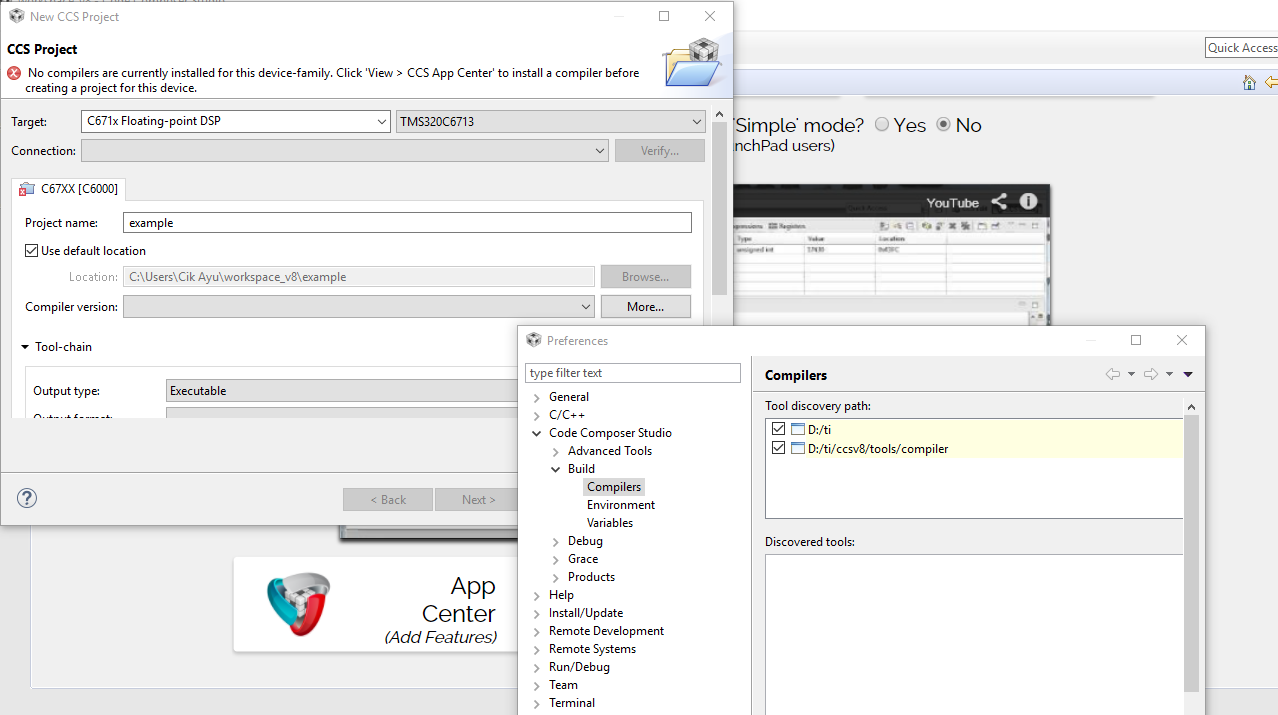
Task: Expand the Grace preferences node
Action: coord(556,559)
